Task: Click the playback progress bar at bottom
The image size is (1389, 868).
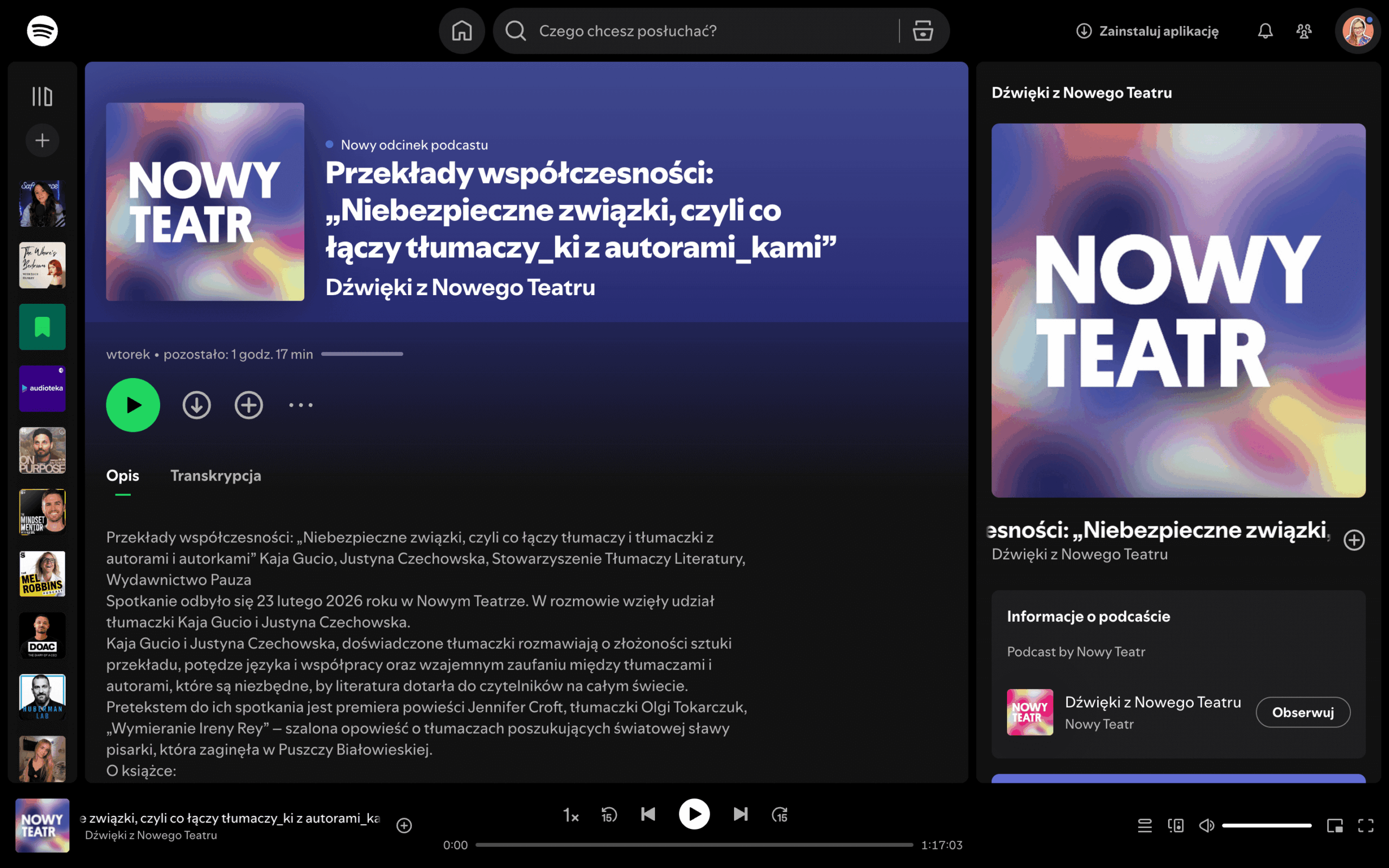Action: pos(694,845)
